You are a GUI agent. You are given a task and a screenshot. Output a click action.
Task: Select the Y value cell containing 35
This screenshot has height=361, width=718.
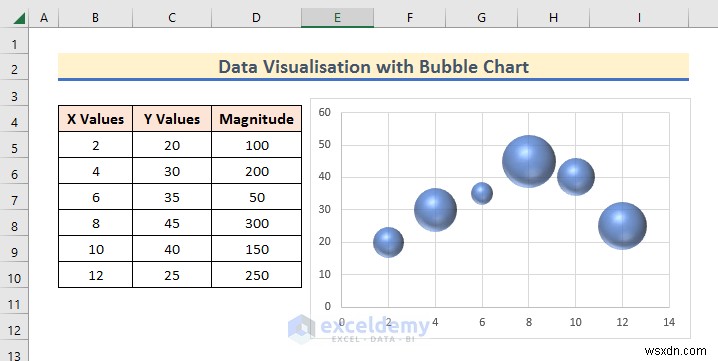[x=172, y=197]
